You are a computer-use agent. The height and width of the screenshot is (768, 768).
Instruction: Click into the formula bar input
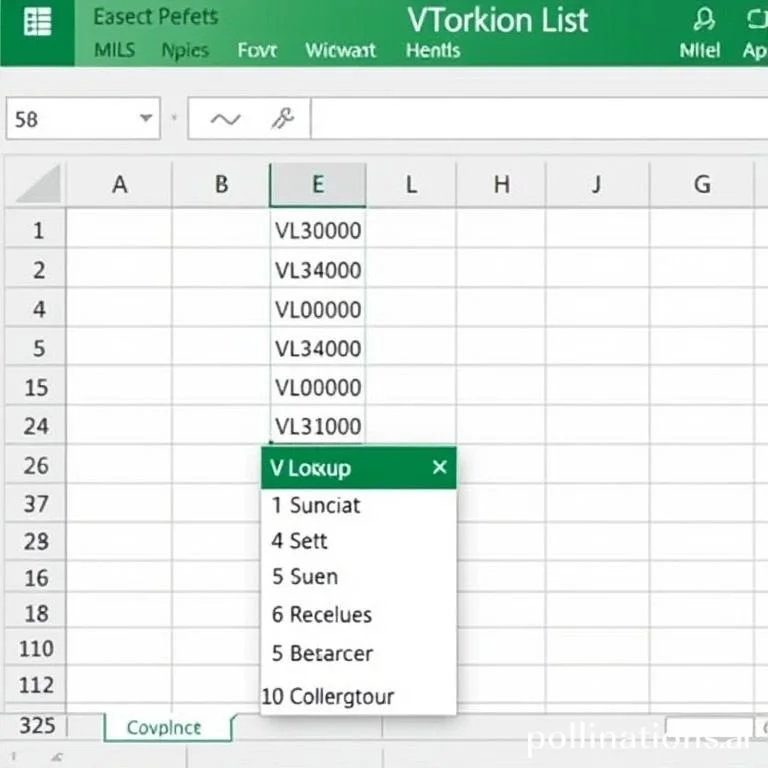[539, 119]
